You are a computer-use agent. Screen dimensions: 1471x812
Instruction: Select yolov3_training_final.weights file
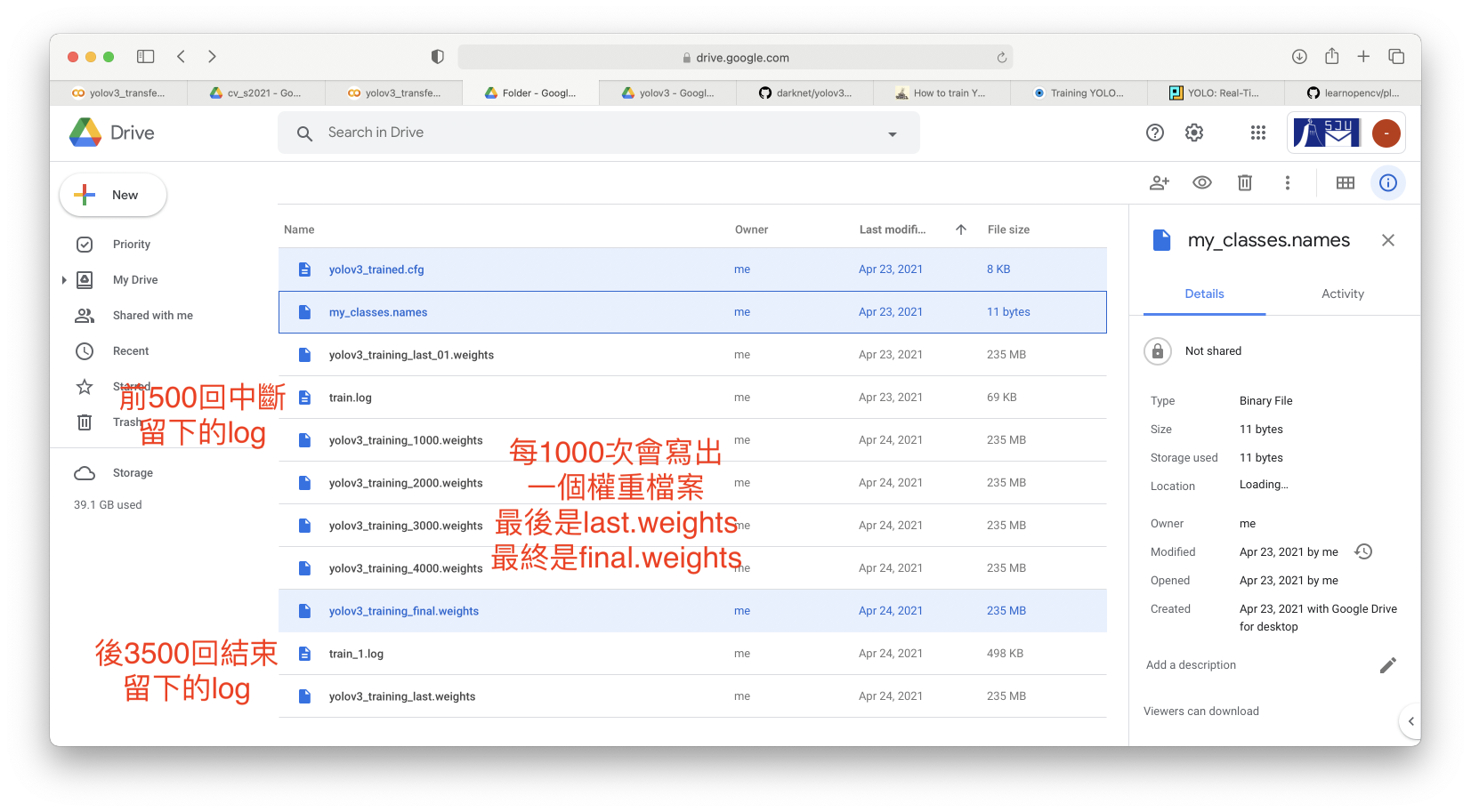692,611
